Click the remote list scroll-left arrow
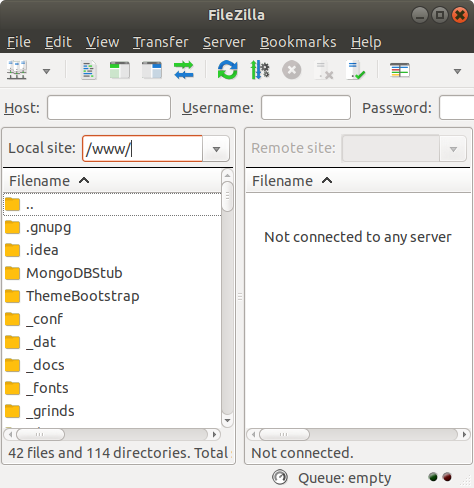Image resolution: width=474 pixels, height=488 pixels. click(253, 434)
